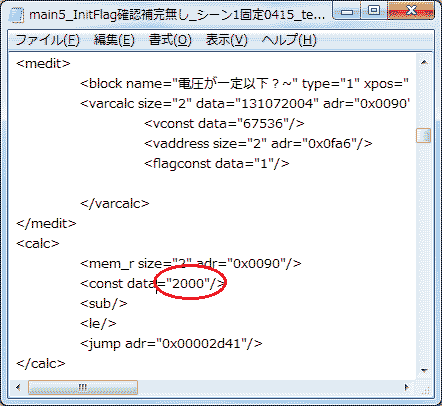Click the vertical scrollbar up arrow
Image resolution: width=442 pixels, height=406 pixels.
[424, 62]
